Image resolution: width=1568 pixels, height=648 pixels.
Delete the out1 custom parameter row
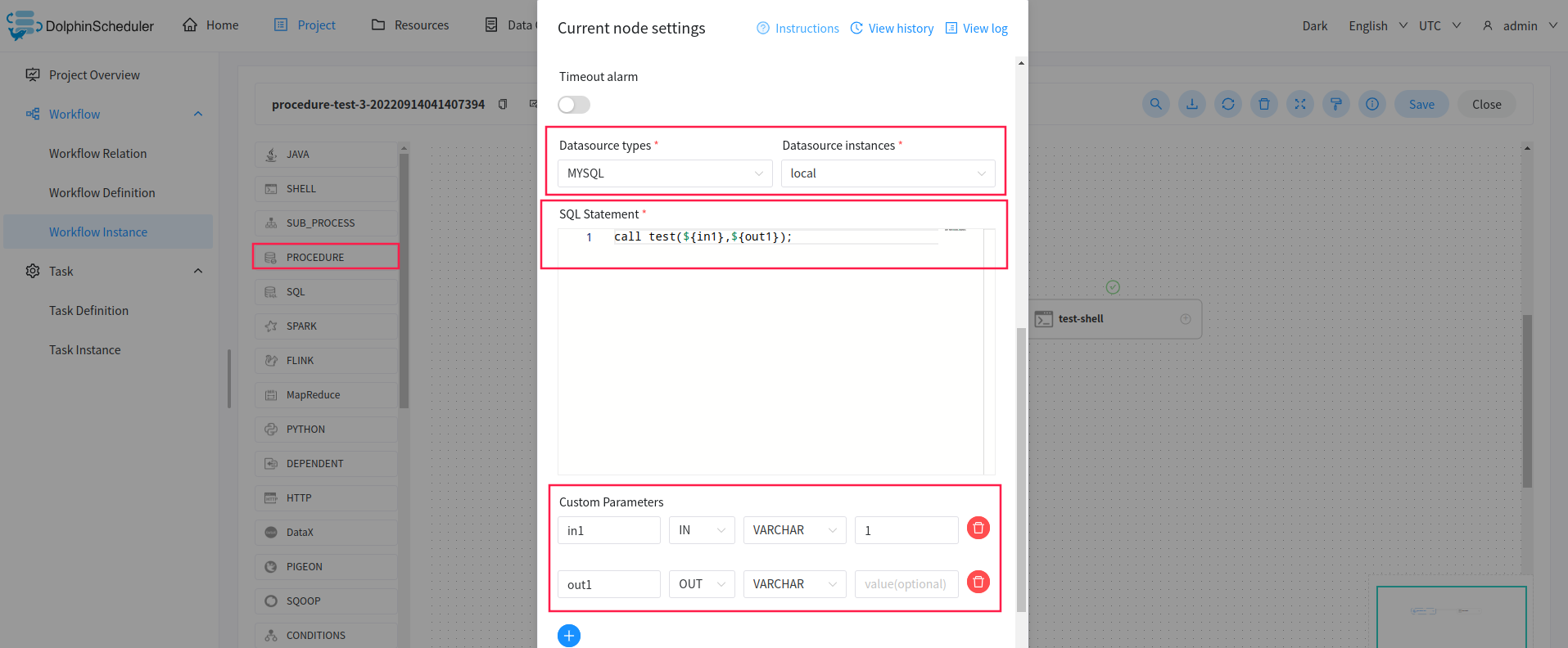pos(978,582)
